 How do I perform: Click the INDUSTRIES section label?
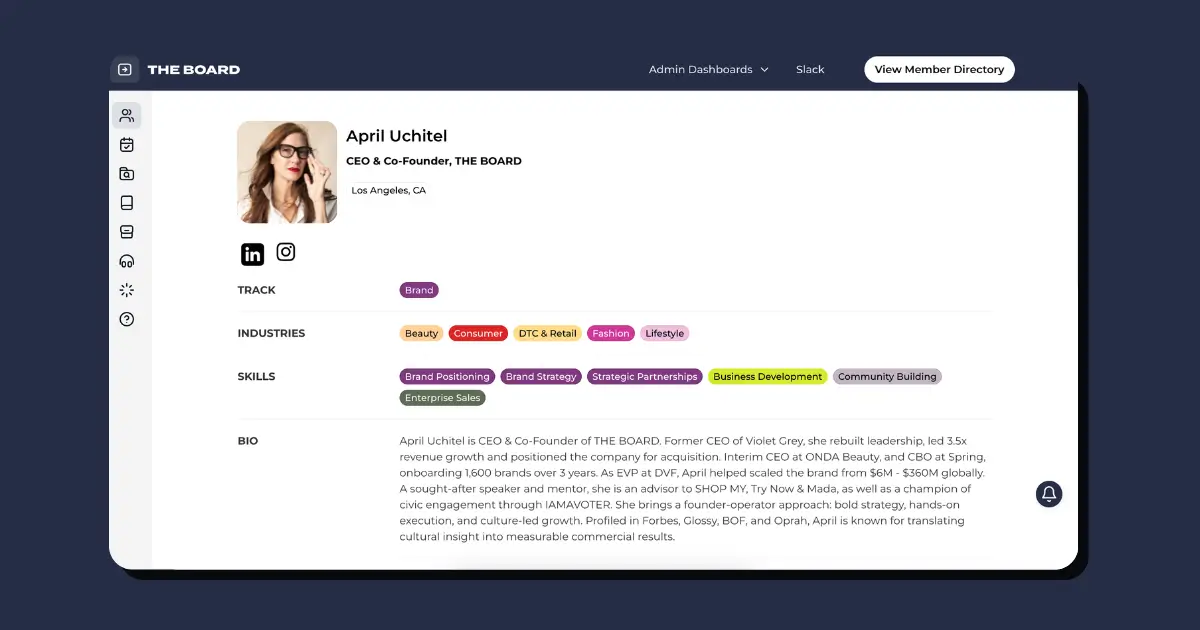point(271,333)
